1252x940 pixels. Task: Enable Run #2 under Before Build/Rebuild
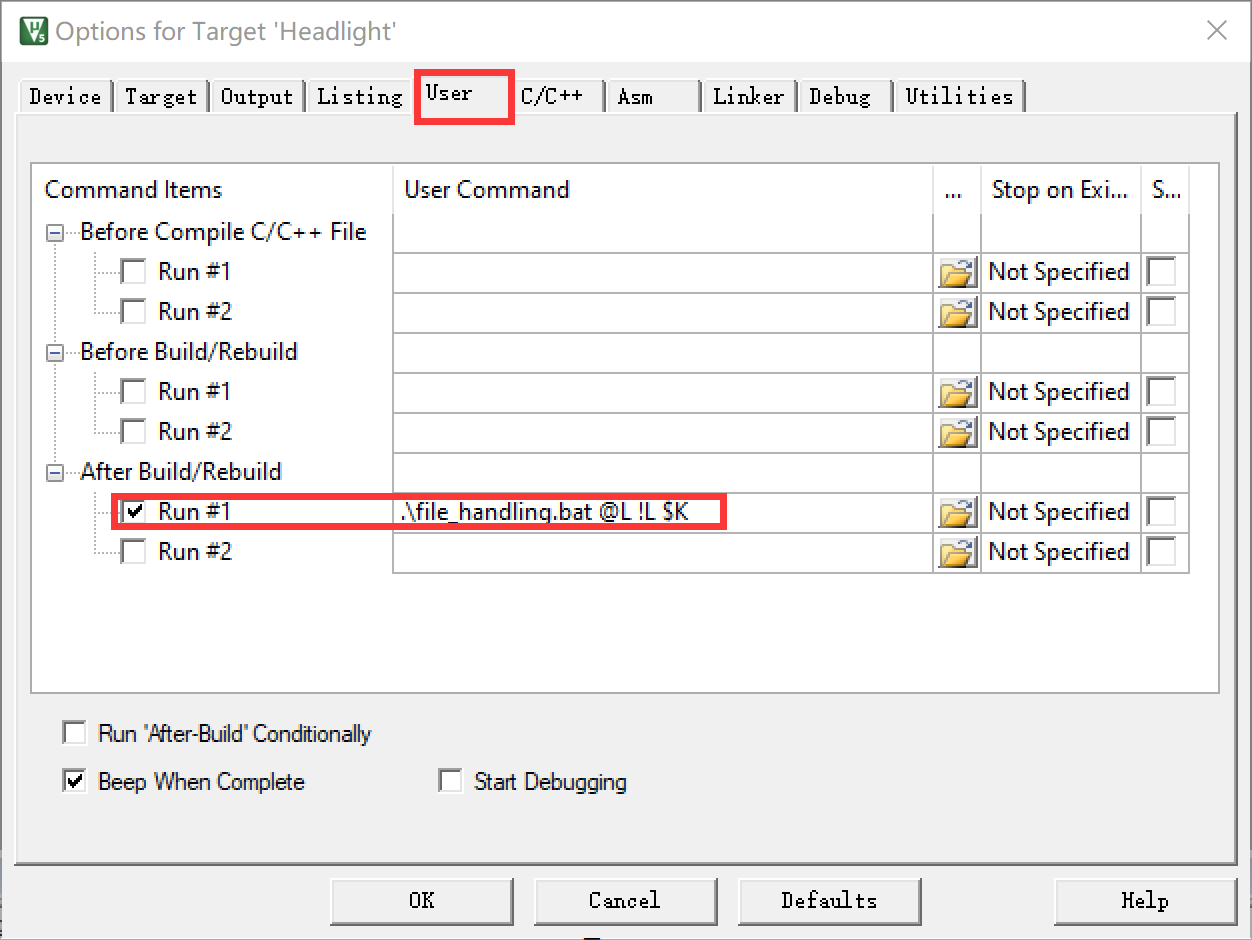pos(133,432)
